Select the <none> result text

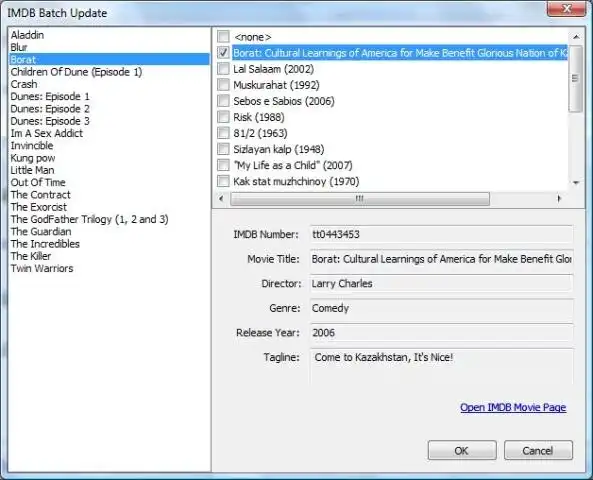[252, 37]
